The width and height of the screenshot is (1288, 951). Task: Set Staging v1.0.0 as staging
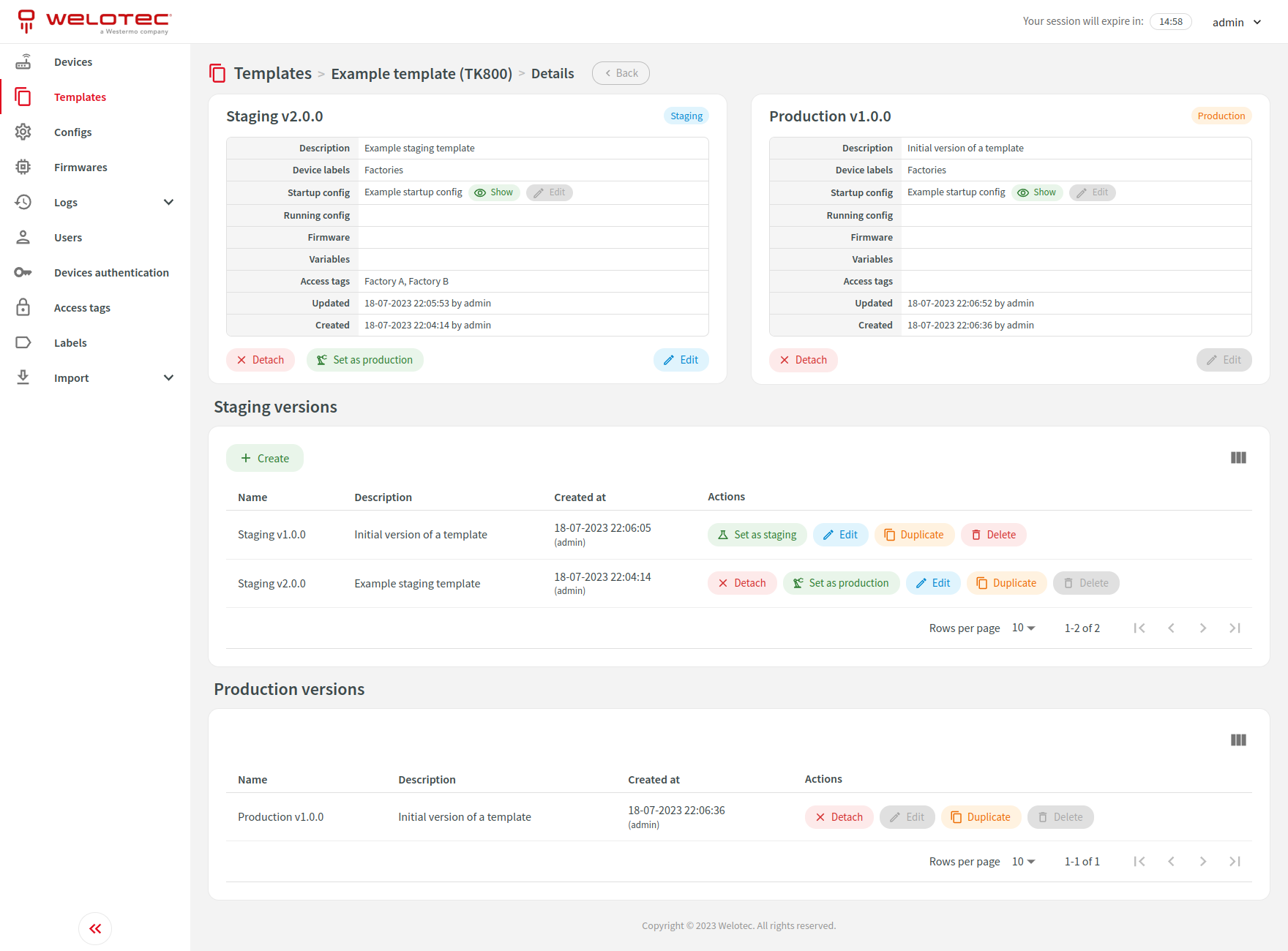tap(757, 535)
